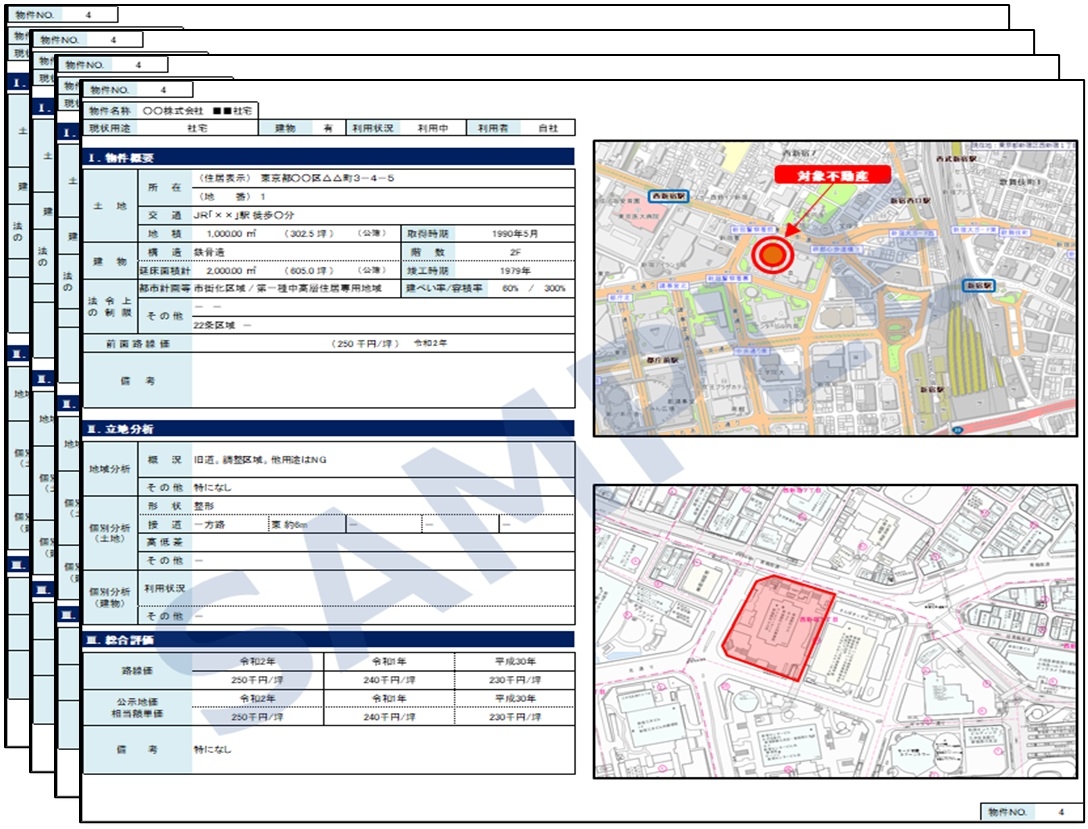This screenshot has width=1088, height=829.
Task: Click 230千円/坪 in the 公示地価相当額単価 row
Action: click(515, 717)
